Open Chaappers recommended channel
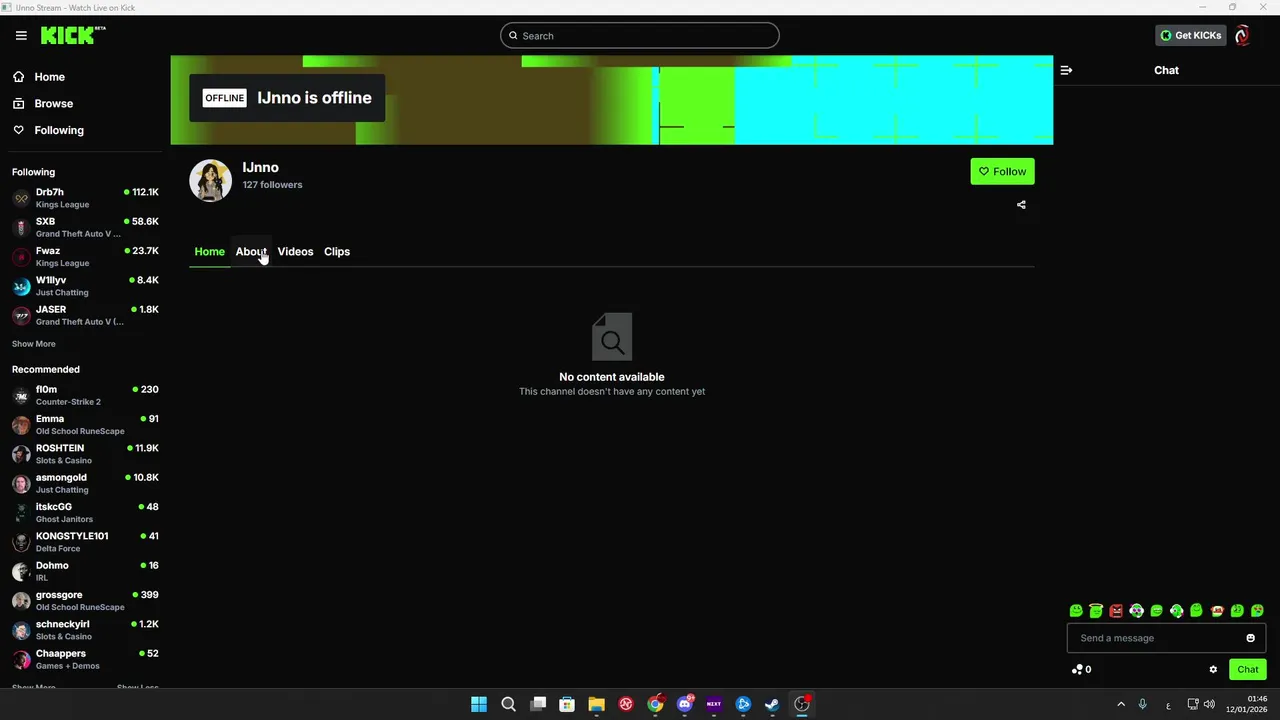 85,659
